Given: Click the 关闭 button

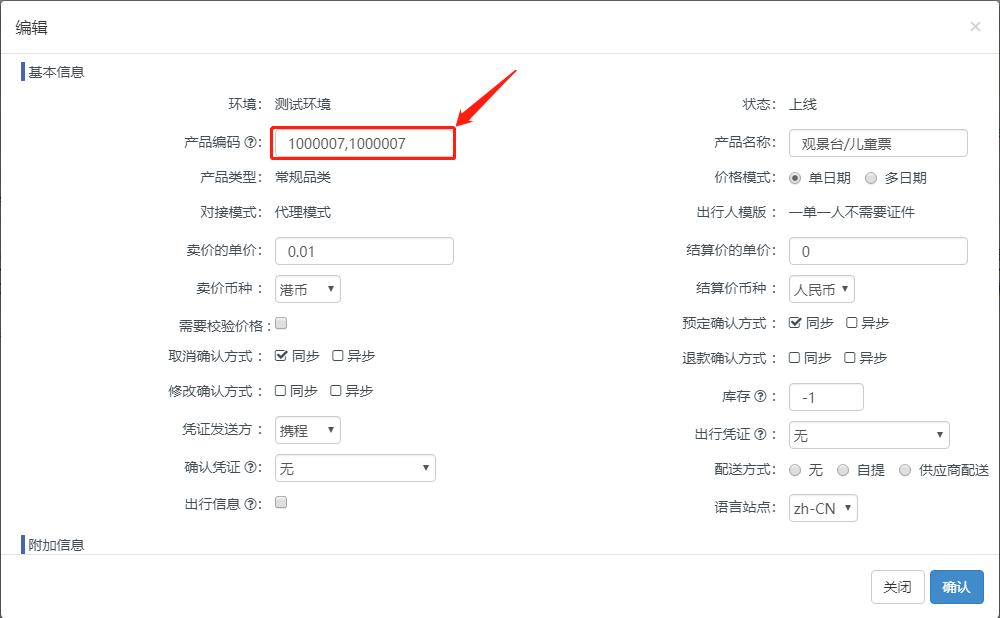Looking at the screenshot, I should 897,587.
